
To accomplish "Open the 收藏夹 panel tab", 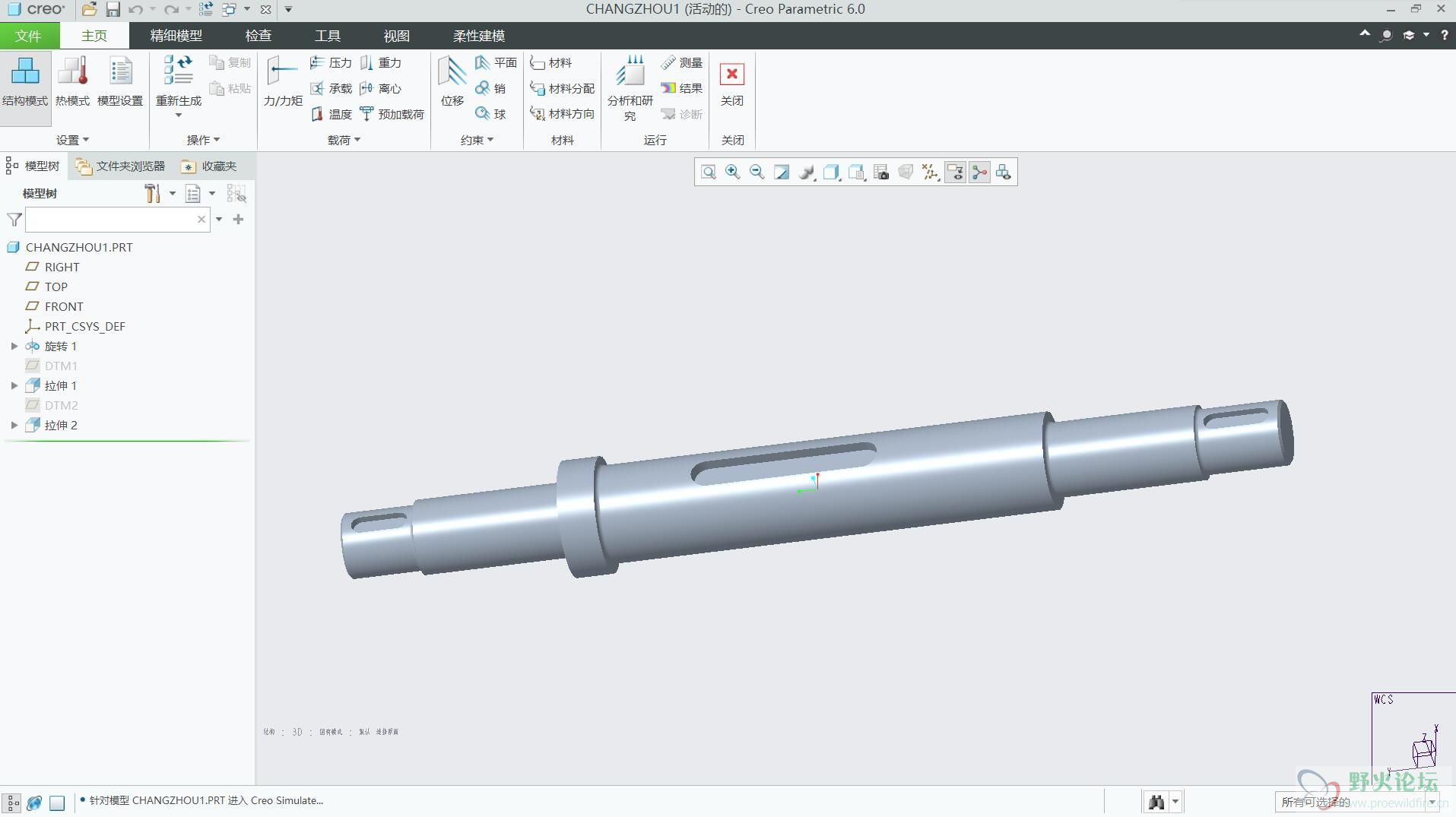I will [209, 166].
